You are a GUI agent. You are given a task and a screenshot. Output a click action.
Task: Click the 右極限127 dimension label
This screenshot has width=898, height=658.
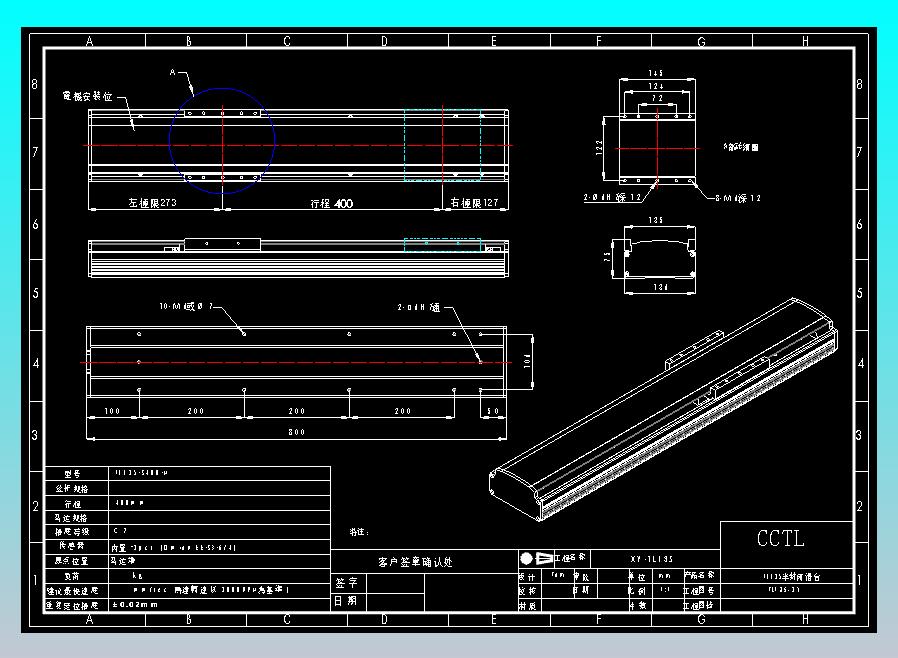point(474,203)
